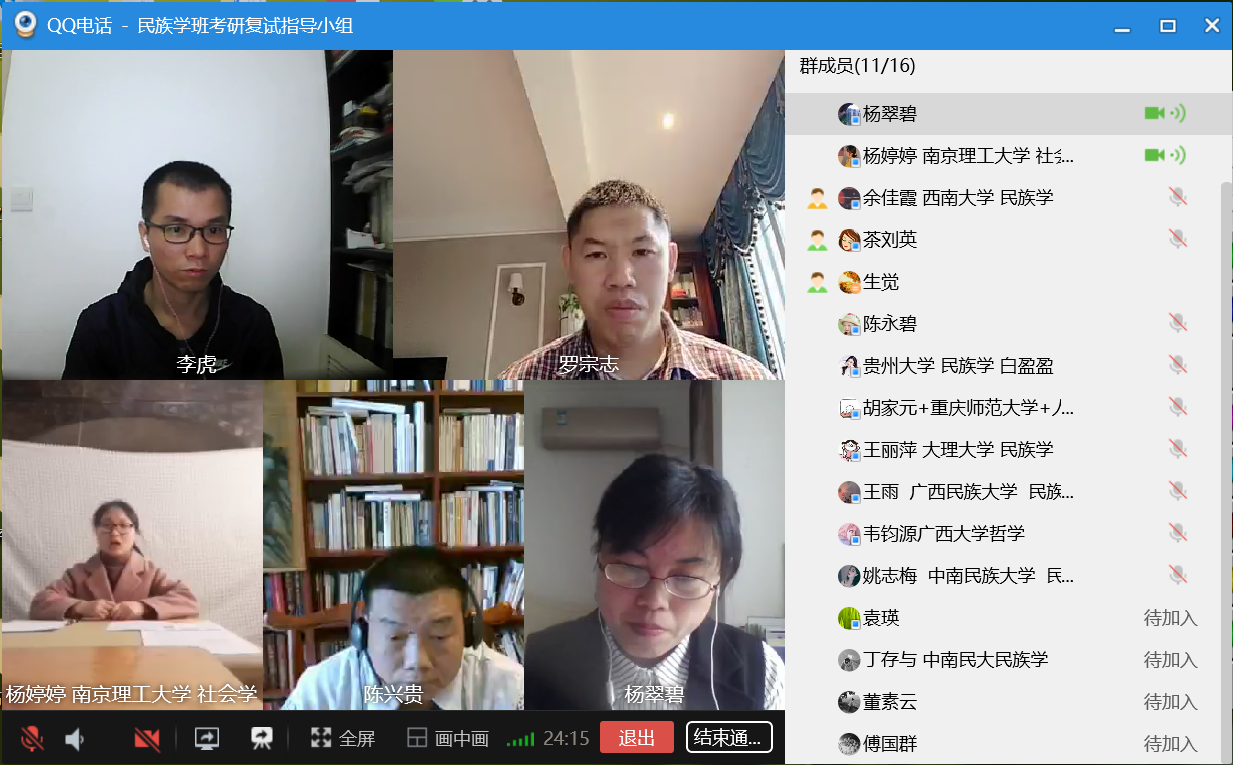This screenshot has width=1233, height=765.
Task: Click muted mic icon next to 余佳霞
Action: (1178, 197)
